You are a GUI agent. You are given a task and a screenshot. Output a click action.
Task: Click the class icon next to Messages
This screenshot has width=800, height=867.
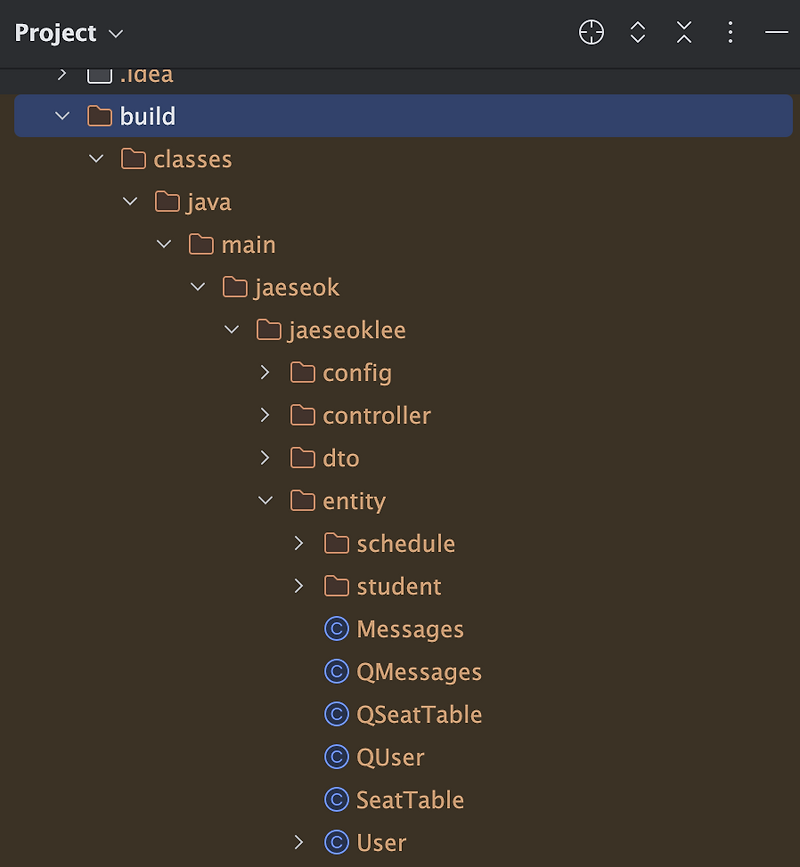pyautogui.click(x=337, y=629)
